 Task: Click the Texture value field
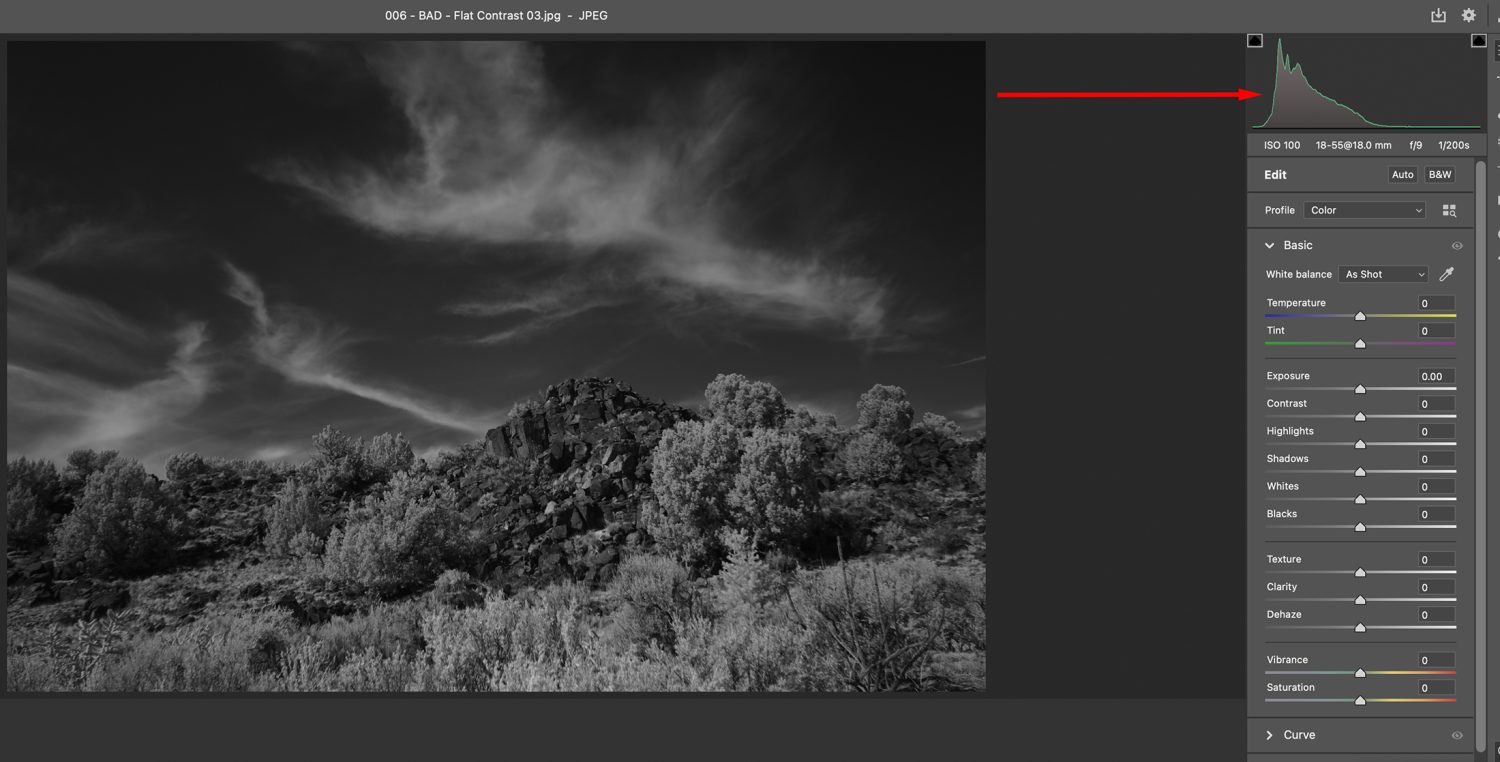[x=1436, y=560]
